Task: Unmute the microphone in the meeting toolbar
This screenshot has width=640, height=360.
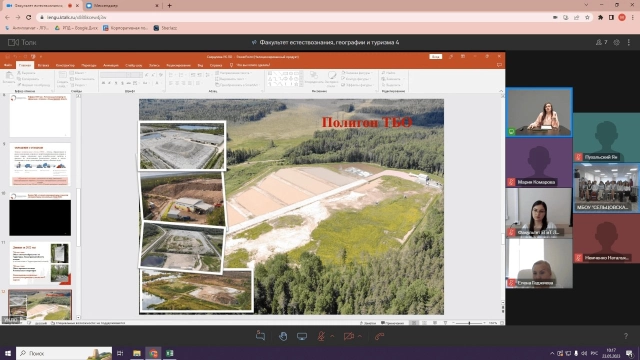Action: point(321,336)
